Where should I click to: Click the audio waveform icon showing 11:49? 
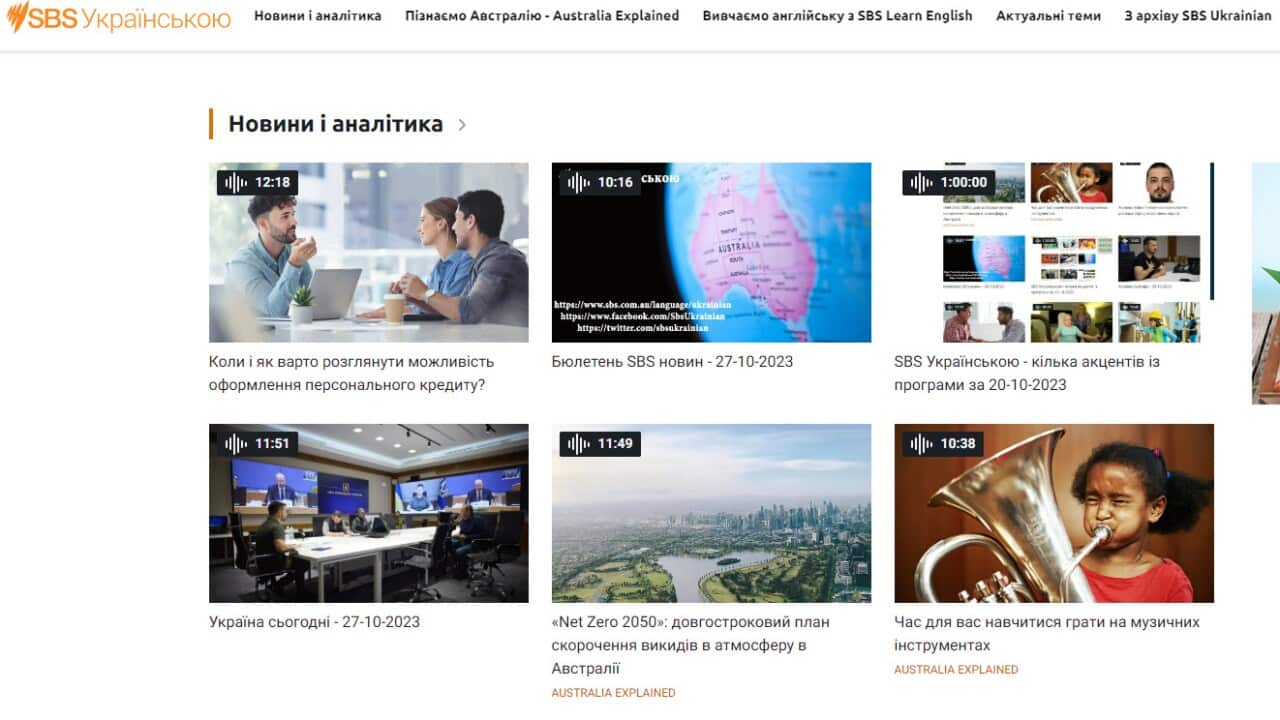point(579,443)
